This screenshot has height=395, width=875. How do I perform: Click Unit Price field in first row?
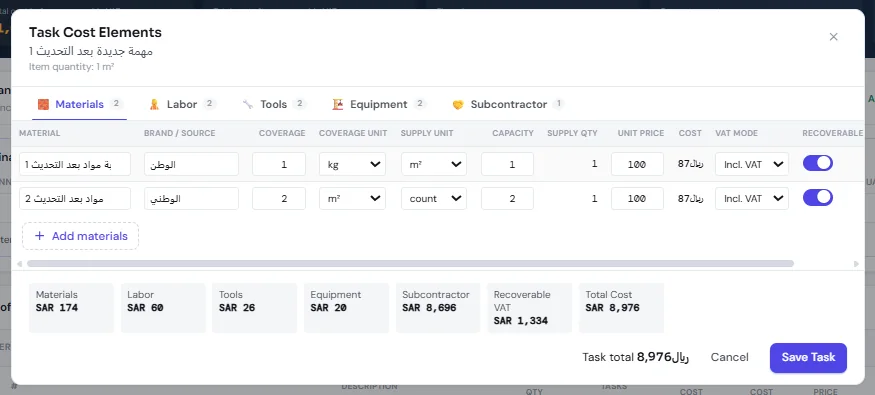637,164
